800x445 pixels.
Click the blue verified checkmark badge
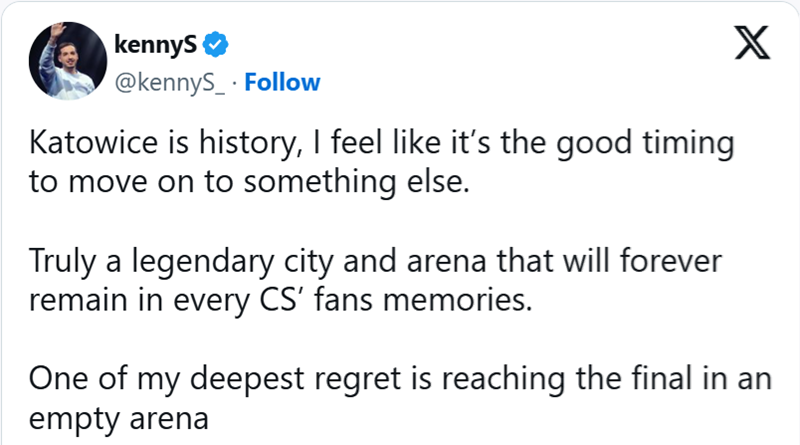tap(215, 44)
